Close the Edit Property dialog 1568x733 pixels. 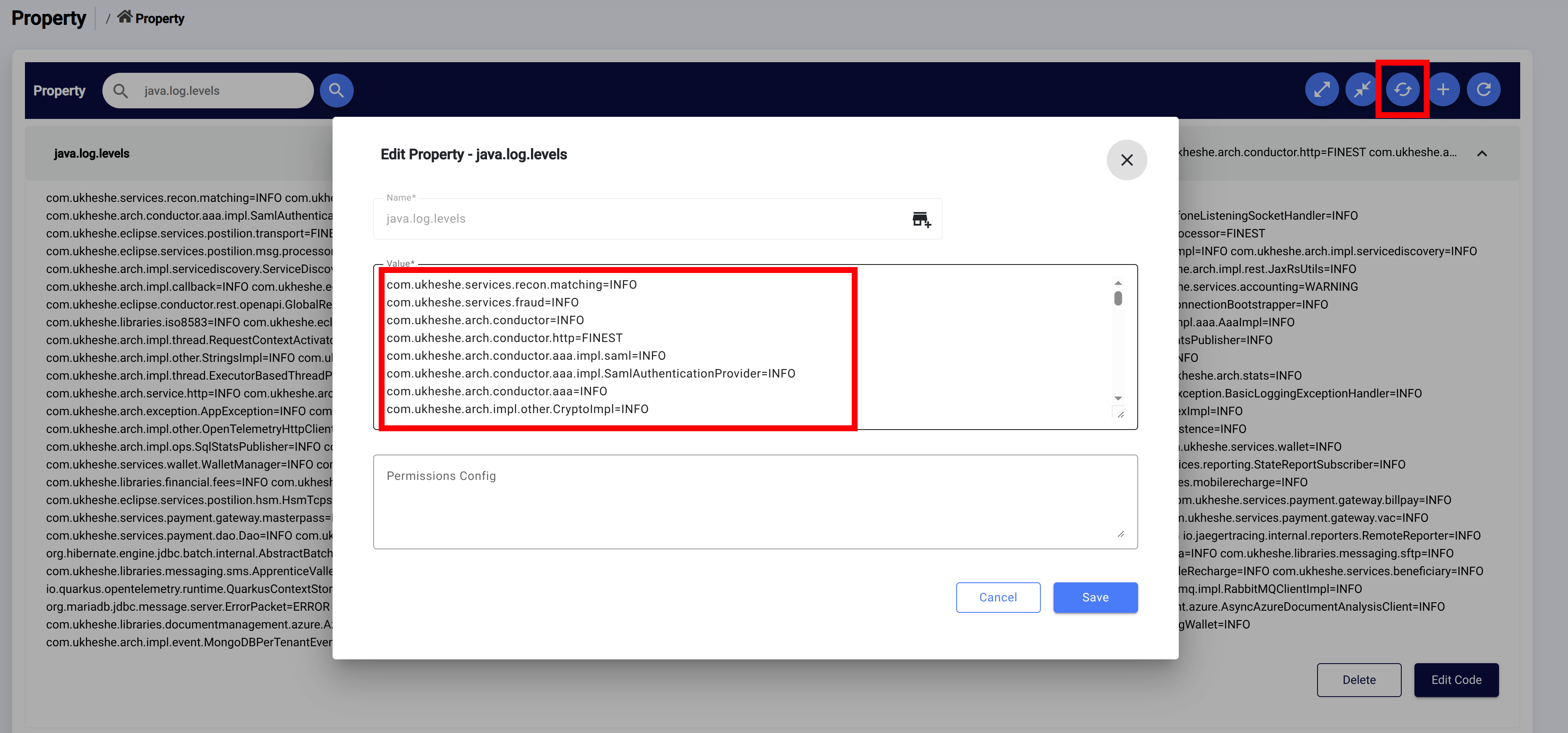click(x=1126, y=160)
